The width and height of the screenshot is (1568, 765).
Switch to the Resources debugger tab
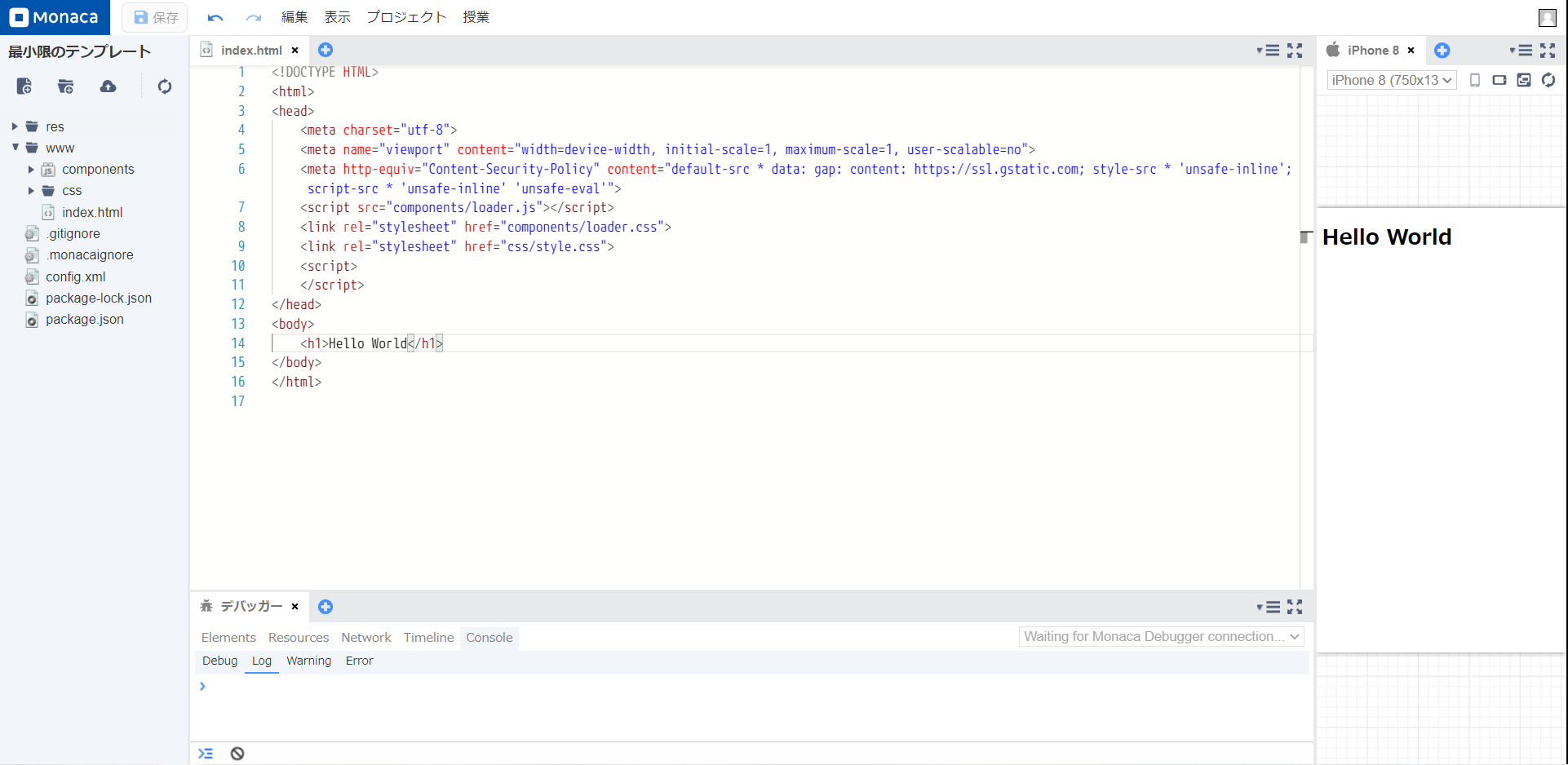pyautogui.click(x=299, y=637)
